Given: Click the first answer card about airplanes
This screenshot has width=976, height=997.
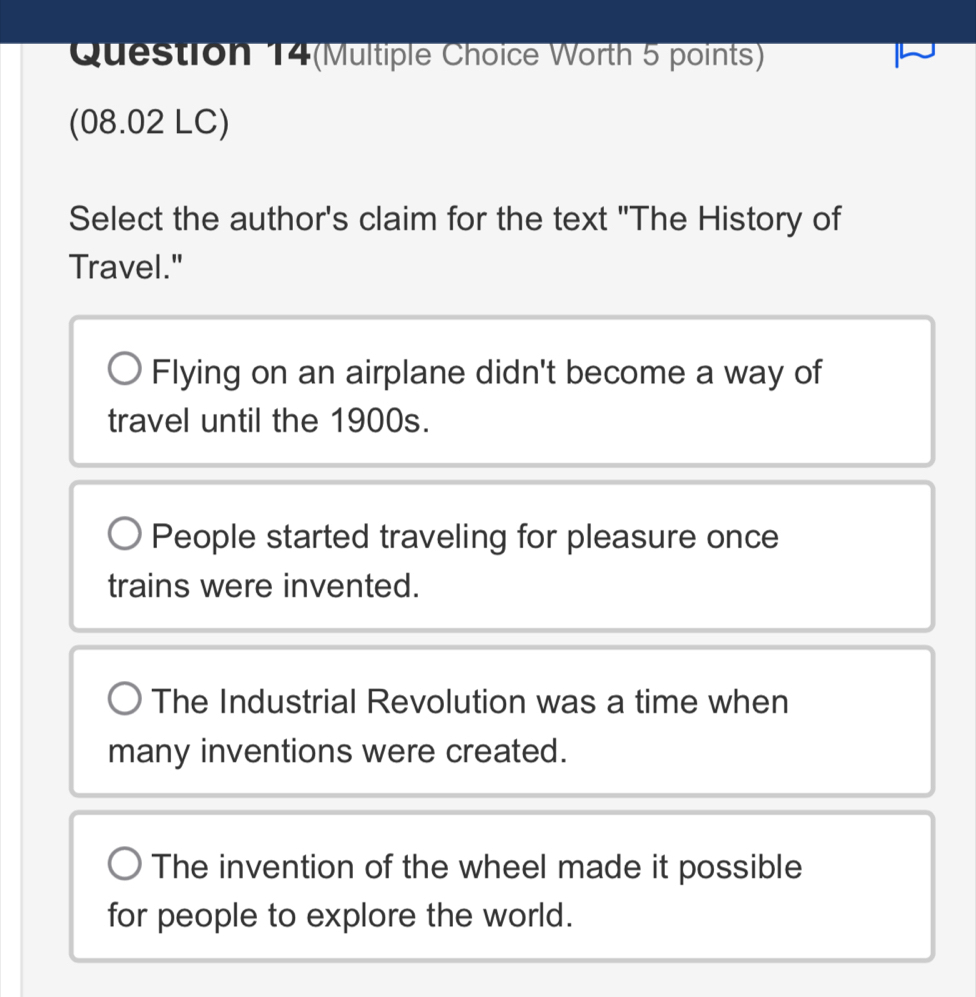Looking at the screenshot, I should point(500,391).
